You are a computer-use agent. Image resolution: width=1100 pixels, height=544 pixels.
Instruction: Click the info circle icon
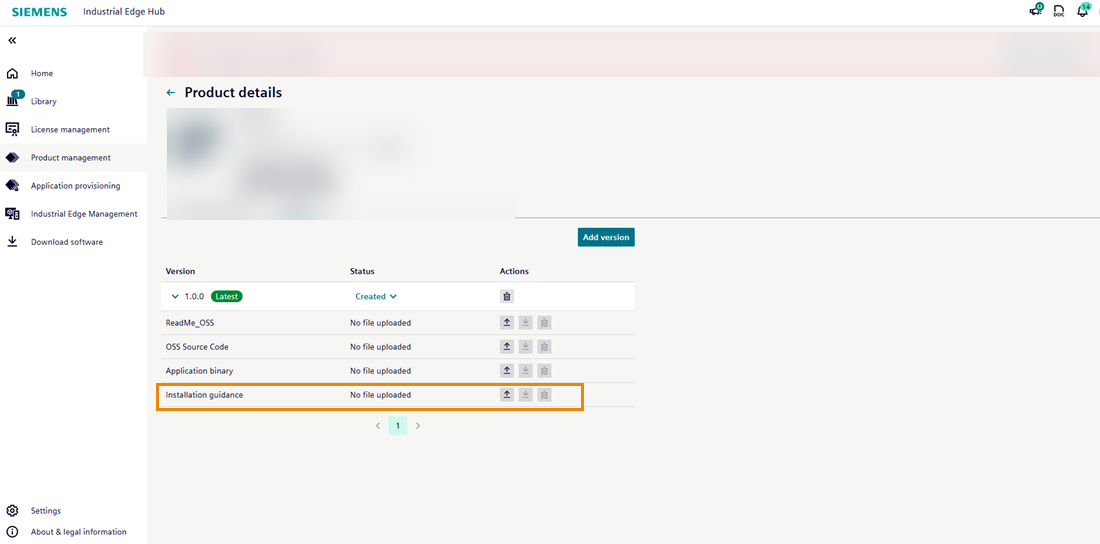[x=12, y=532]
